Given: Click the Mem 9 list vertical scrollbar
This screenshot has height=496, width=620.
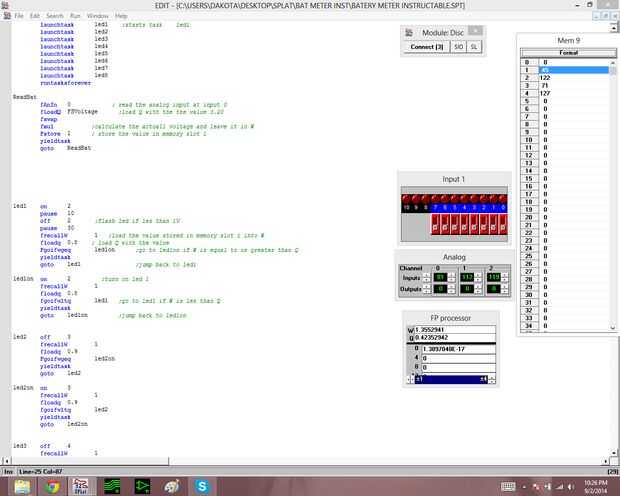Looking at the screenshot, I should 613,195.
